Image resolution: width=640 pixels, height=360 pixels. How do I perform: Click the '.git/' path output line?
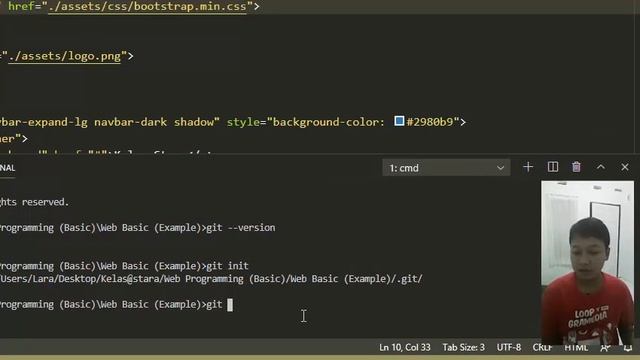pyautogui.click(x=211, y=279)
